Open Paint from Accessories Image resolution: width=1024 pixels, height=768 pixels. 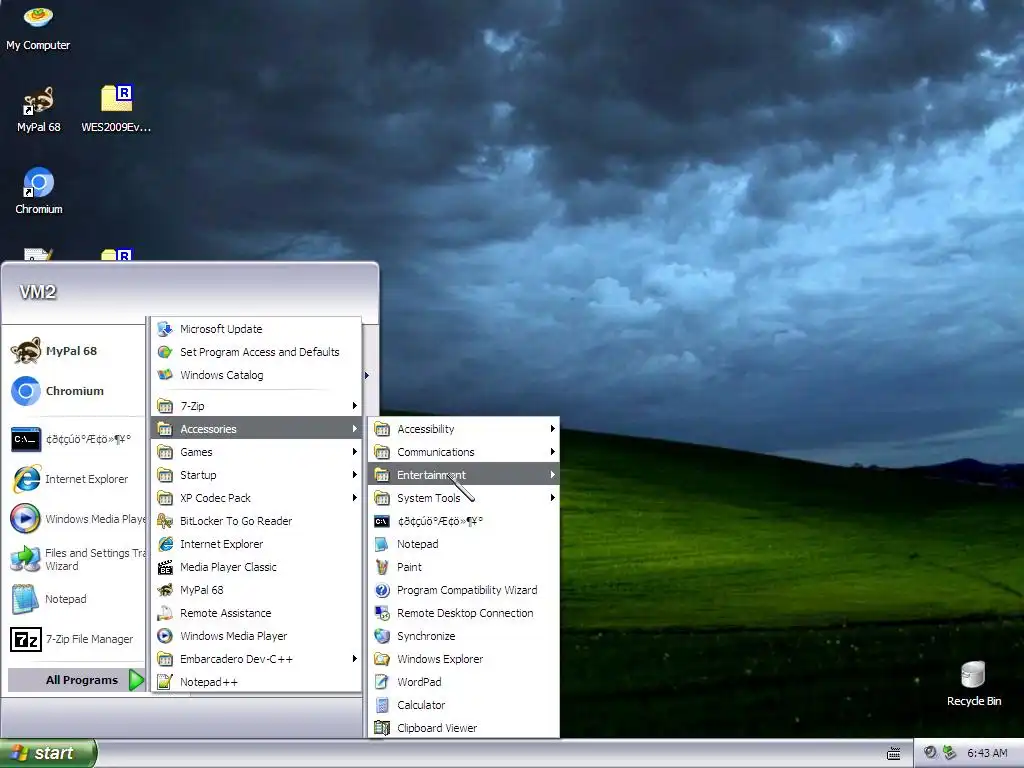[464, 567]
